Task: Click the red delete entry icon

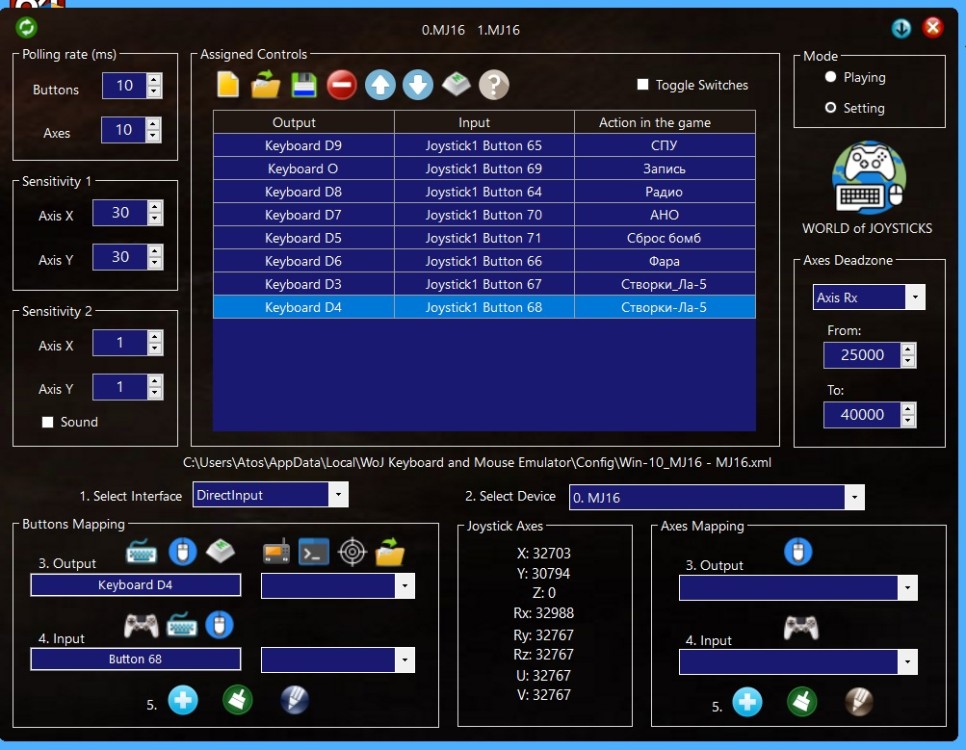Action: [x=341, y=86]
